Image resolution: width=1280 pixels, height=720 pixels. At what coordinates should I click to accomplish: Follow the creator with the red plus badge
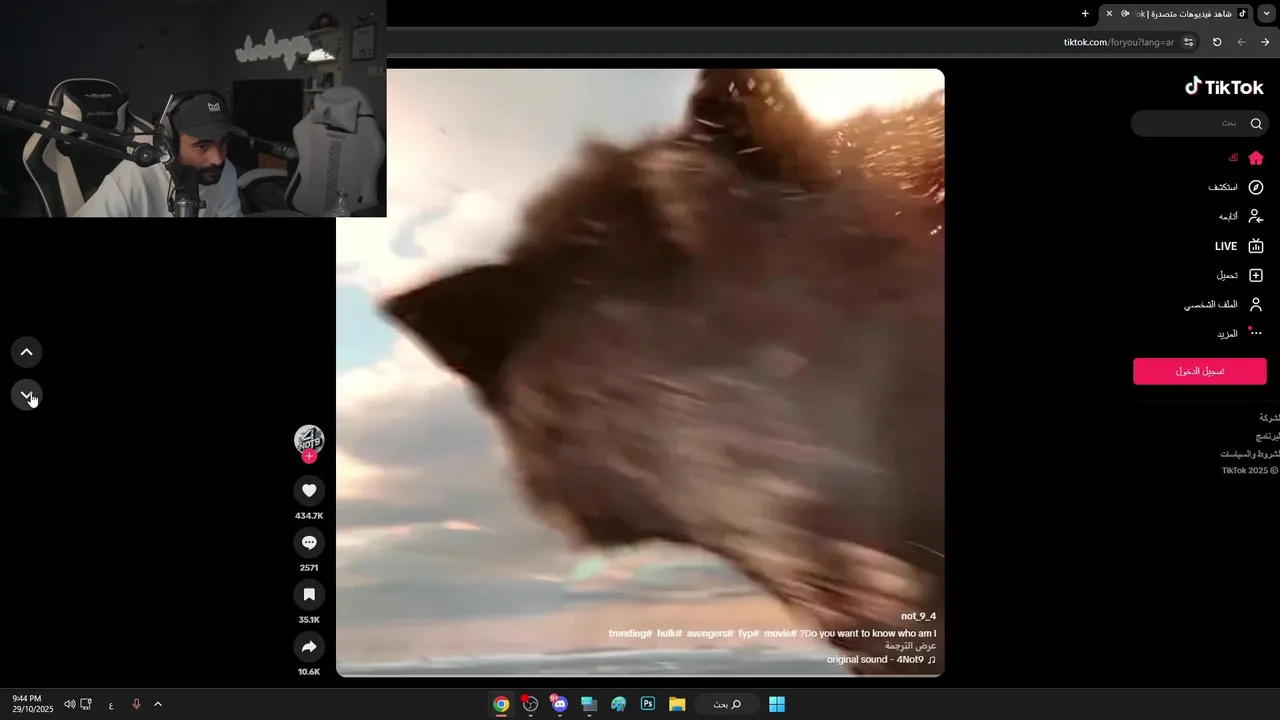point(309,457)
